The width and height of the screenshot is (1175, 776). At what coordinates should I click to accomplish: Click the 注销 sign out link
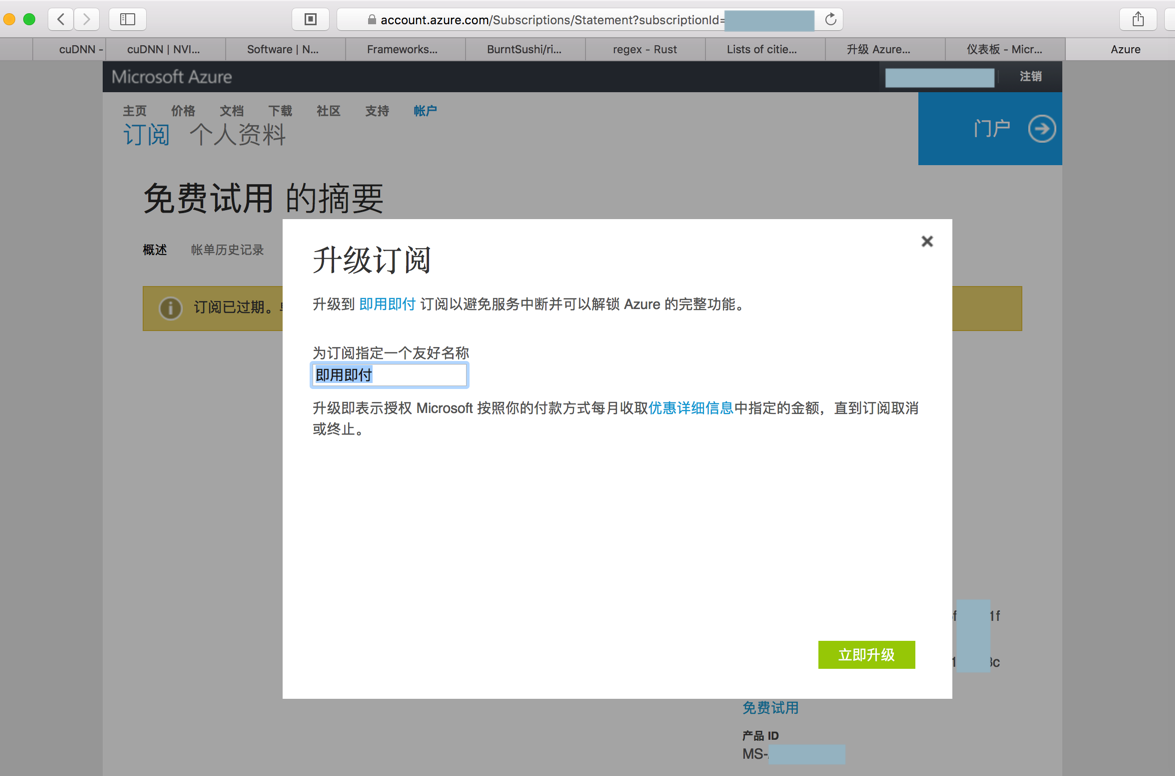click(x=1030, y=76)
